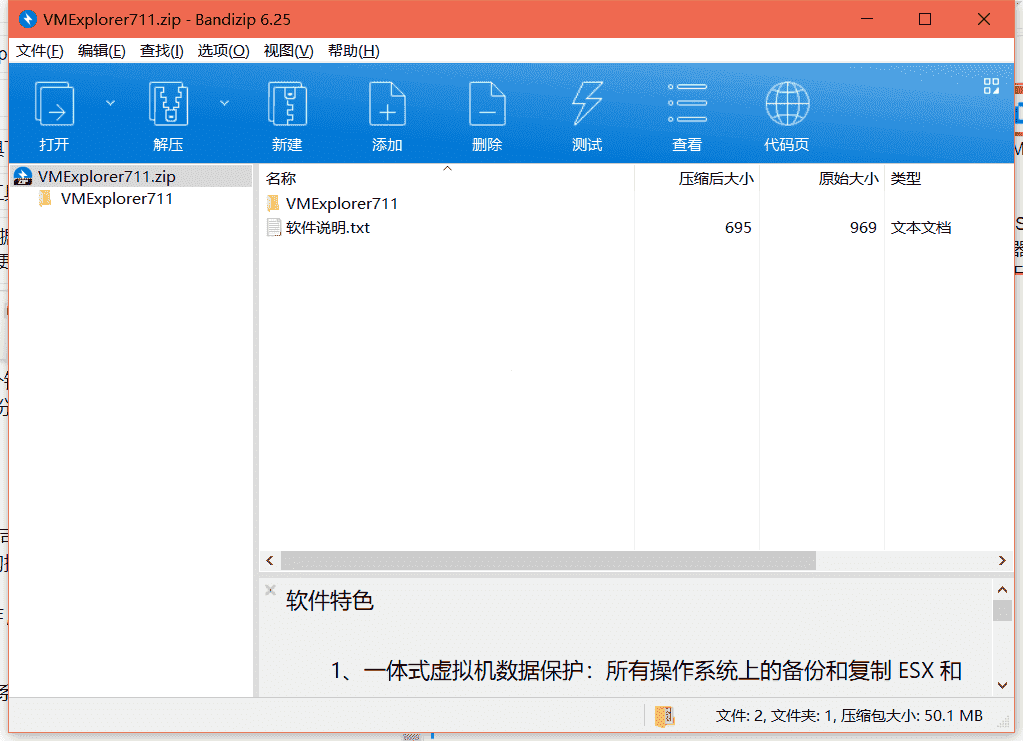This screenshot has height=741, width=1023.
Task: Click the 软件特色 heading text
Action: [x=329, y=600]
